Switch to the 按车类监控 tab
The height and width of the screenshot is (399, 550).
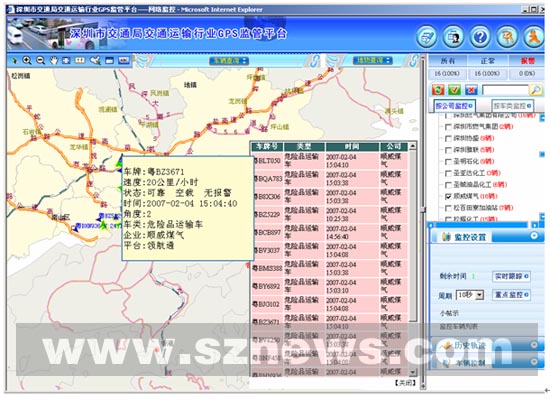512,106
